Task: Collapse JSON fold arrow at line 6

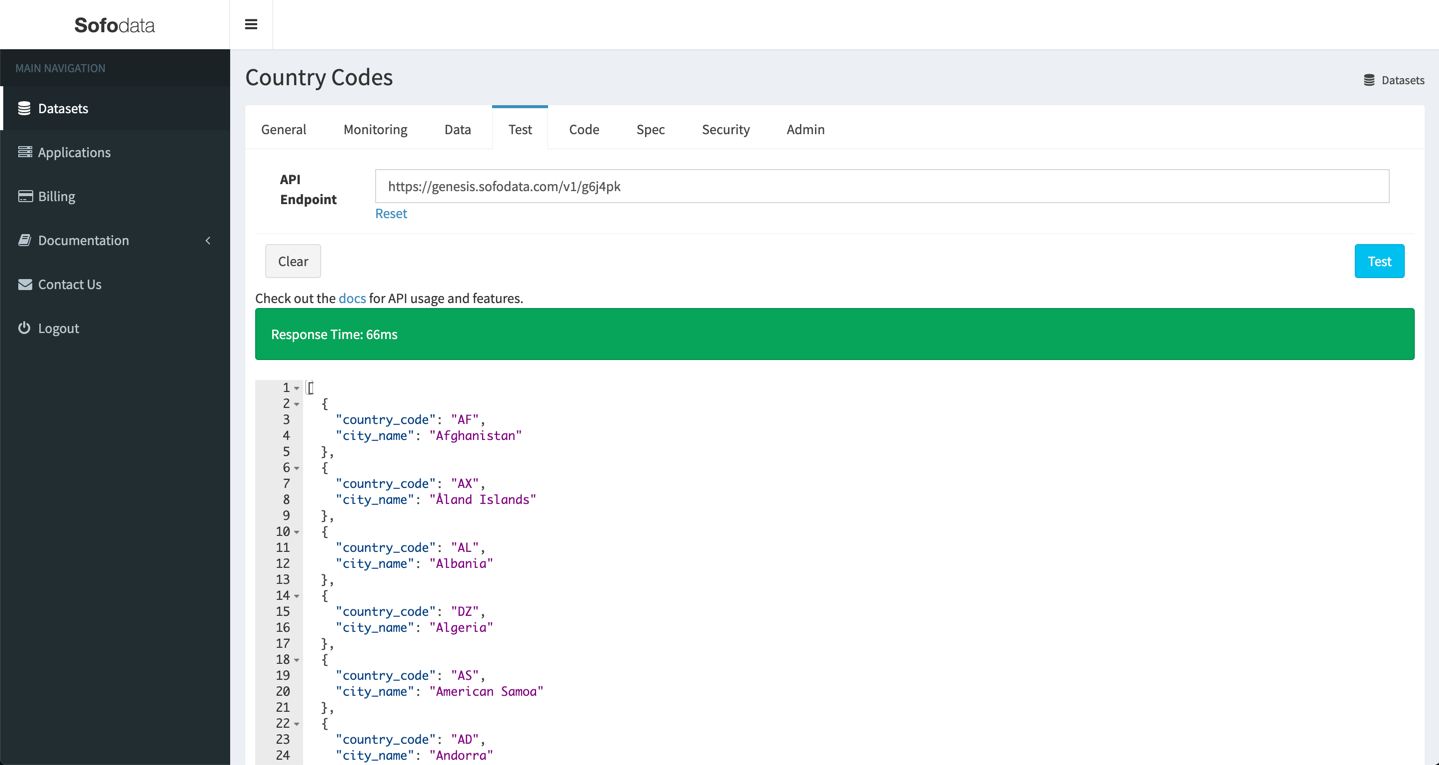Action: (297, 468)
